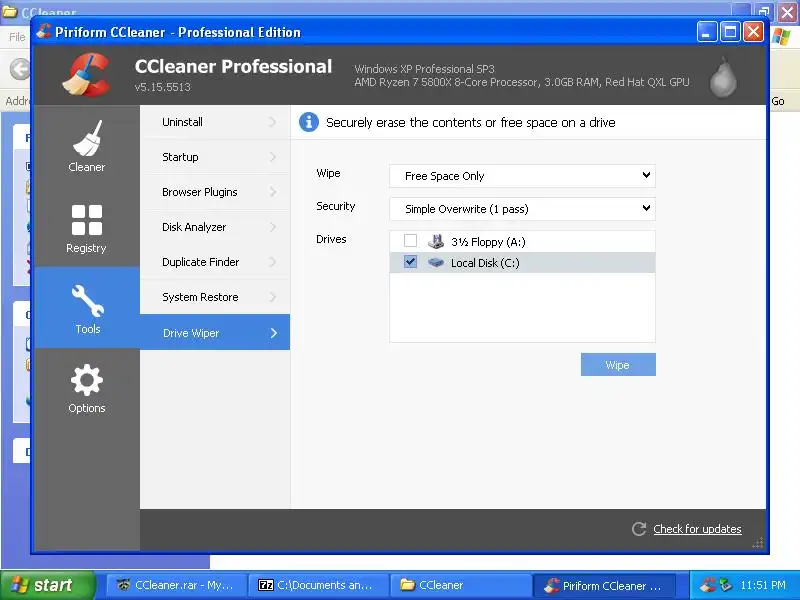800x600 pixels.
Task: Click the chevron next to System Restore
Action: (x=273, y=297)
